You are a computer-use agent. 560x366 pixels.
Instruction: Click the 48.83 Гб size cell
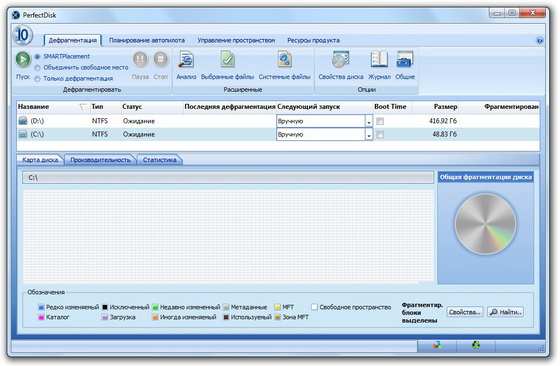coord(444,134)
